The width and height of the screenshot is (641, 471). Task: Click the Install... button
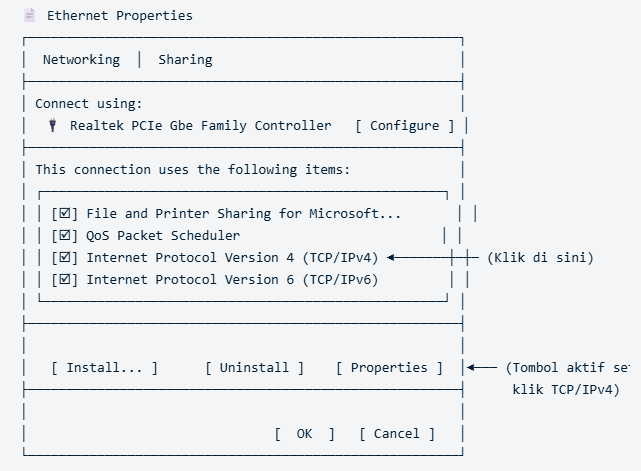point(104,368)
